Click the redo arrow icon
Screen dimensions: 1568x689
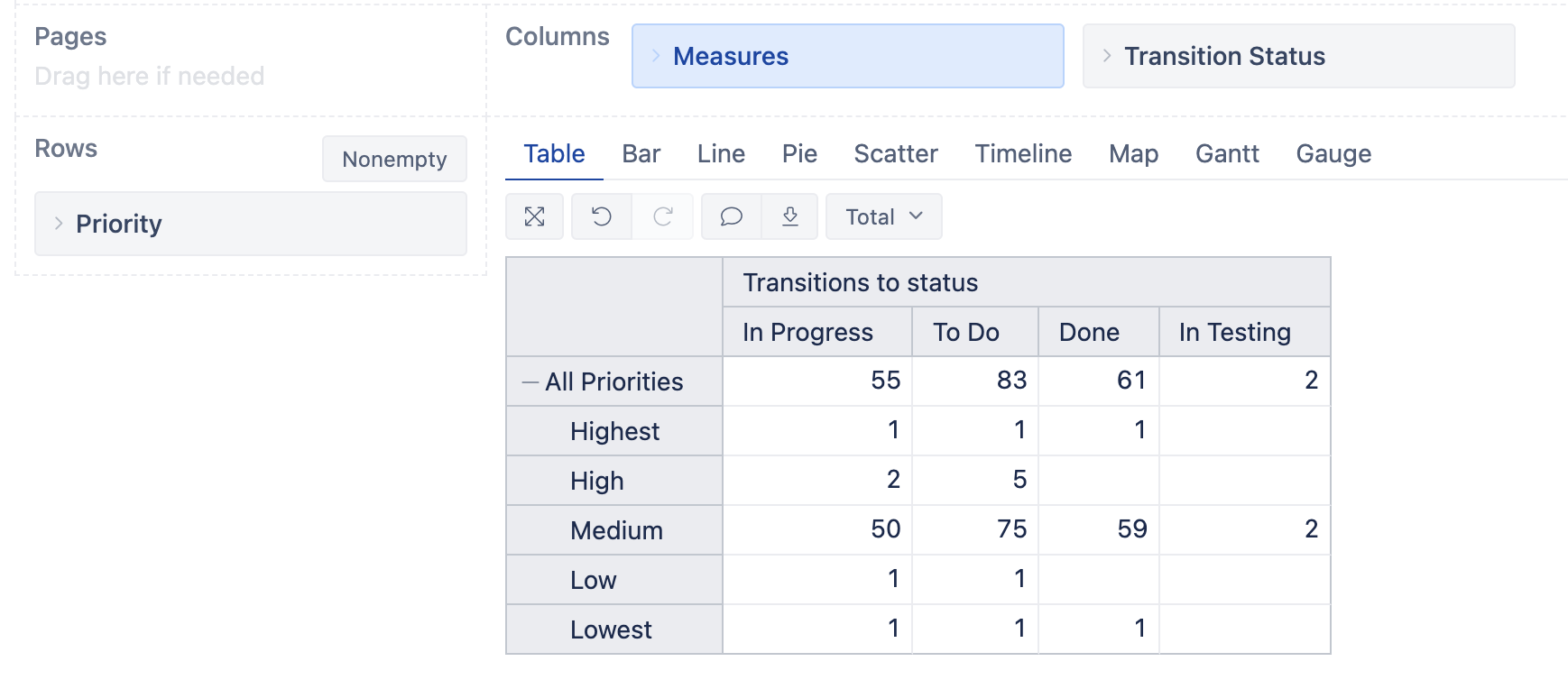(663, 216)
